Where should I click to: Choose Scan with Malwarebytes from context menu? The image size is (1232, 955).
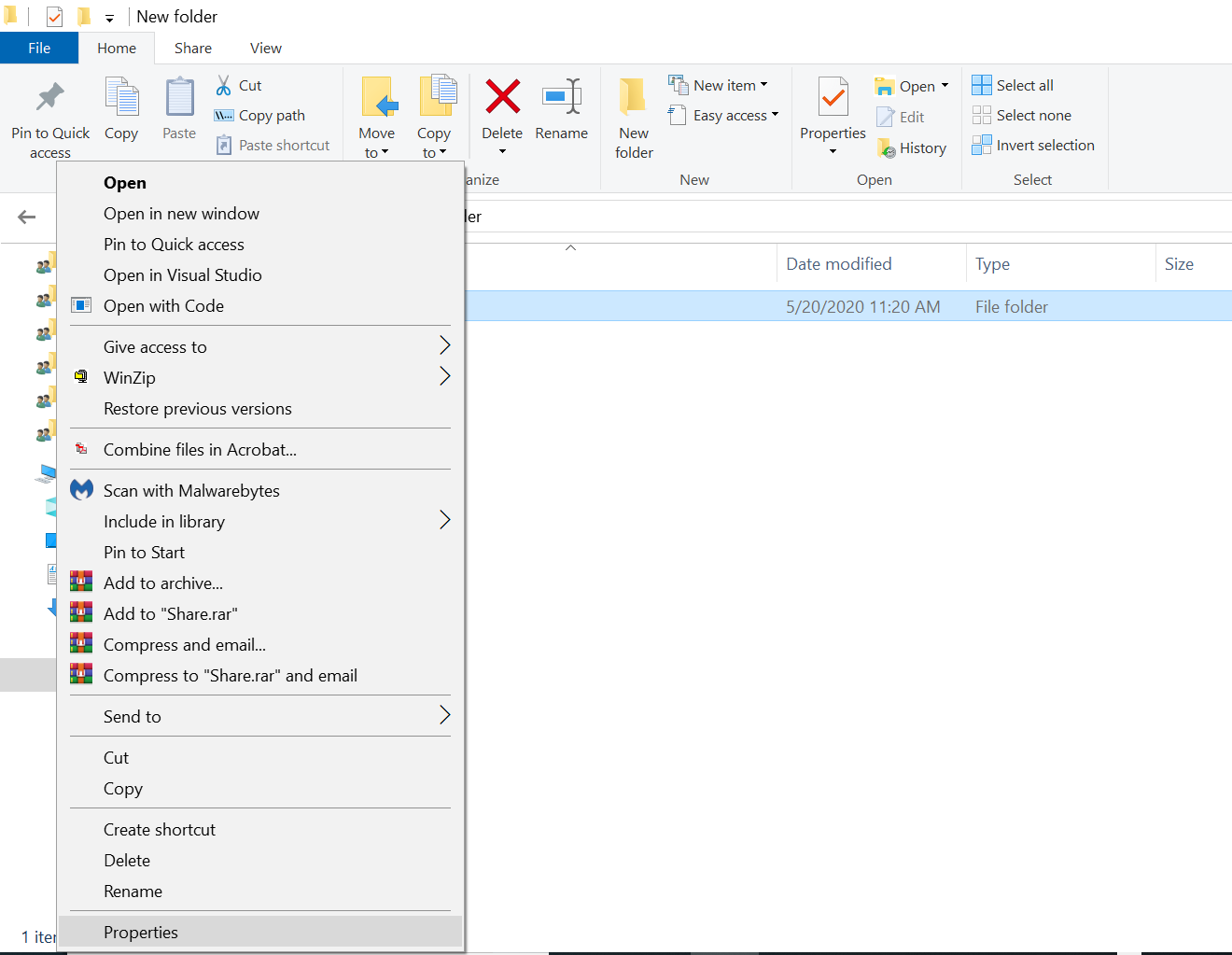click(191, 491)
